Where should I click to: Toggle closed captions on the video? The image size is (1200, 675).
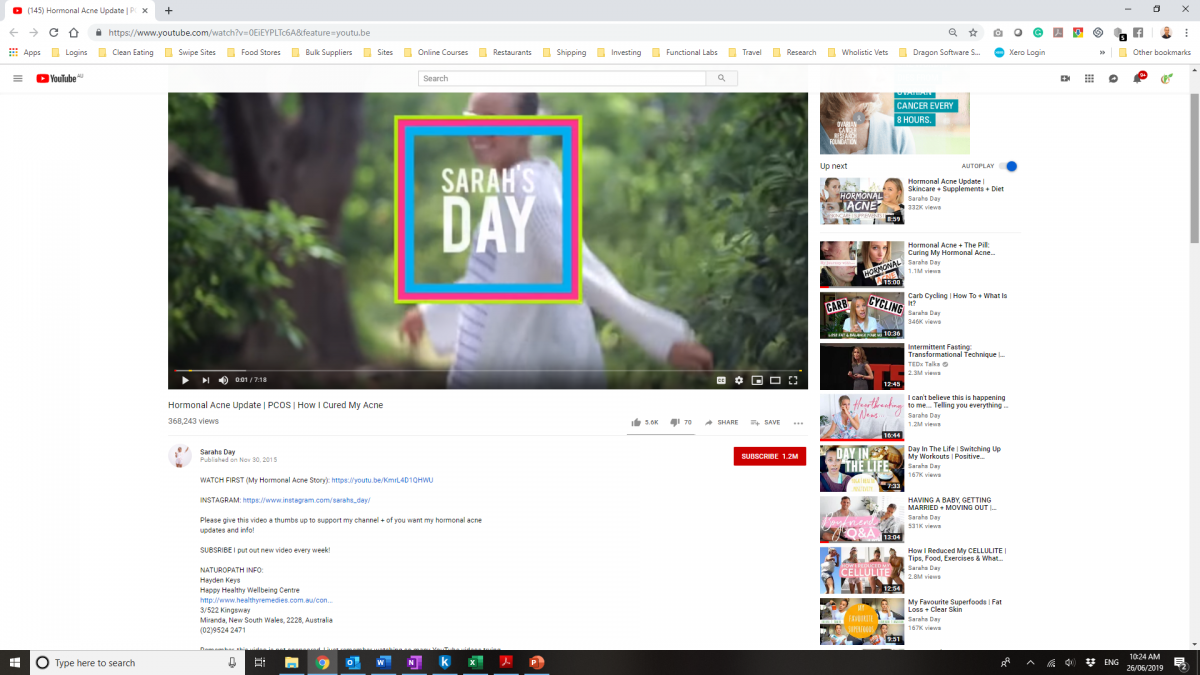(720, 380)
